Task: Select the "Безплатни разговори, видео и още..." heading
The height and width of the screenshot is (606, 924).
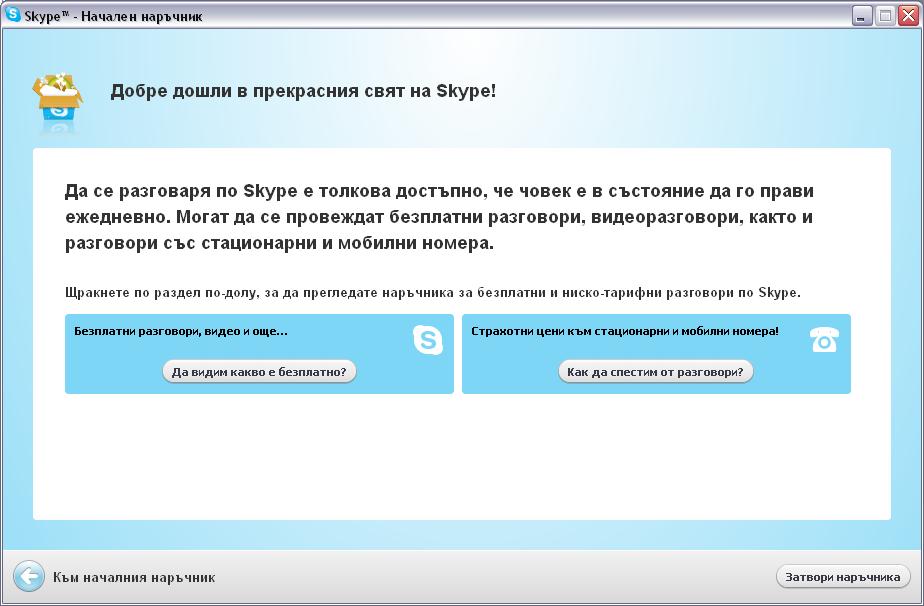Action: tap(181, 331)
